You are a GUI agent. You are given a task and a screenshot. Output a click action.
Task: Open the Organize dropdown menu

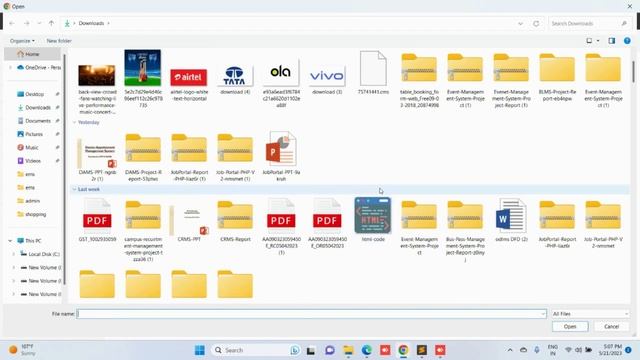22,41
